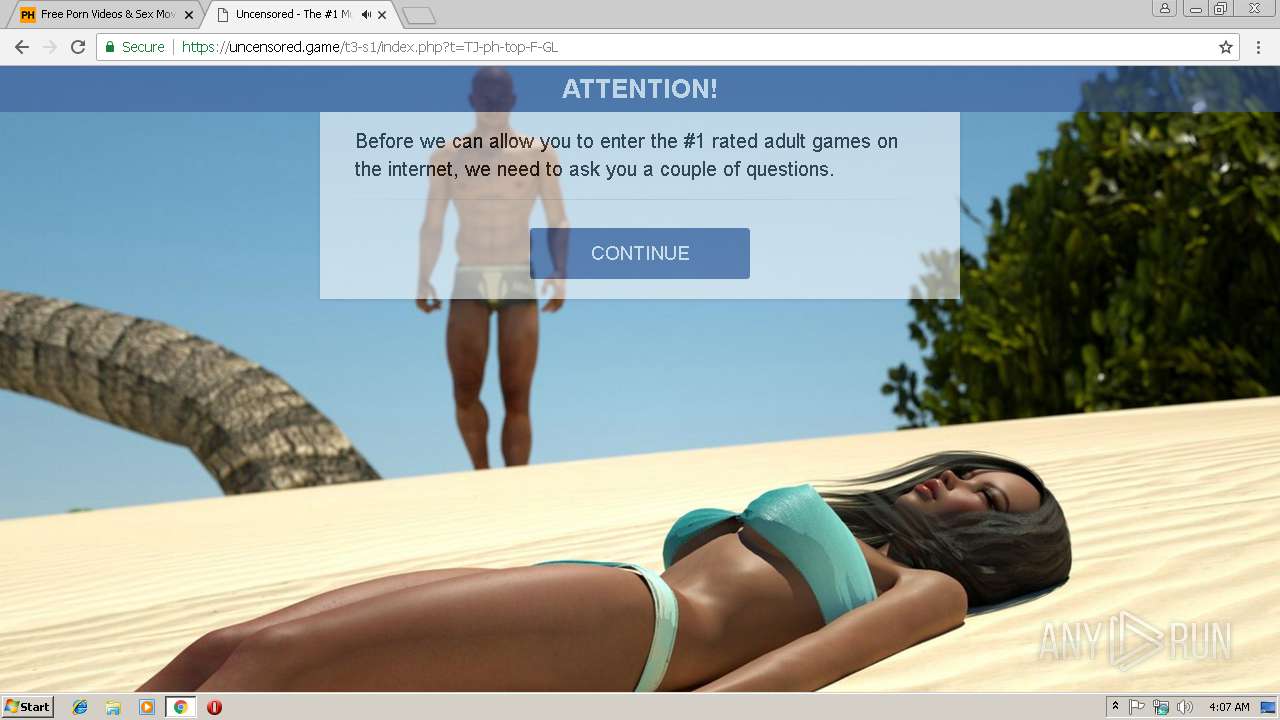Viewport: 1280px width, 720px height.
Task: Open a new tab
Action: [x=419, y=15]
